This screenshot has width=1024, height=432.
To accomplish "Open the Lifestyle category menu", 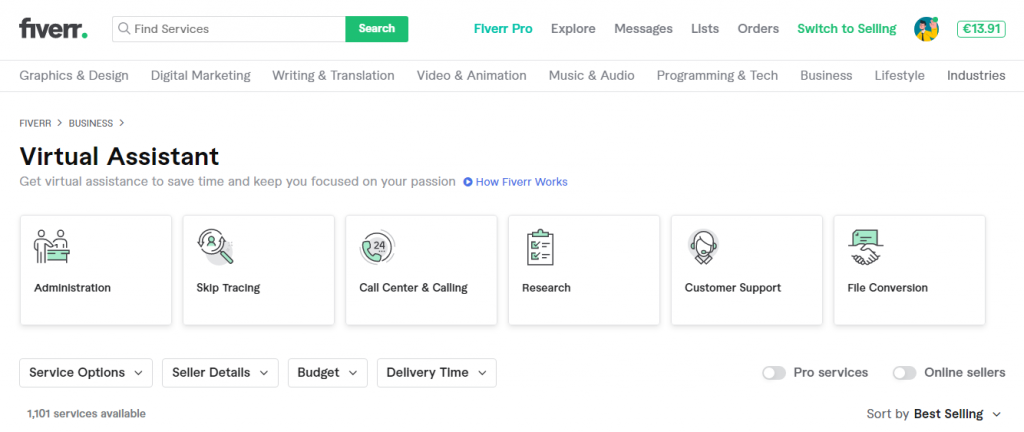I will pos(899,76).
